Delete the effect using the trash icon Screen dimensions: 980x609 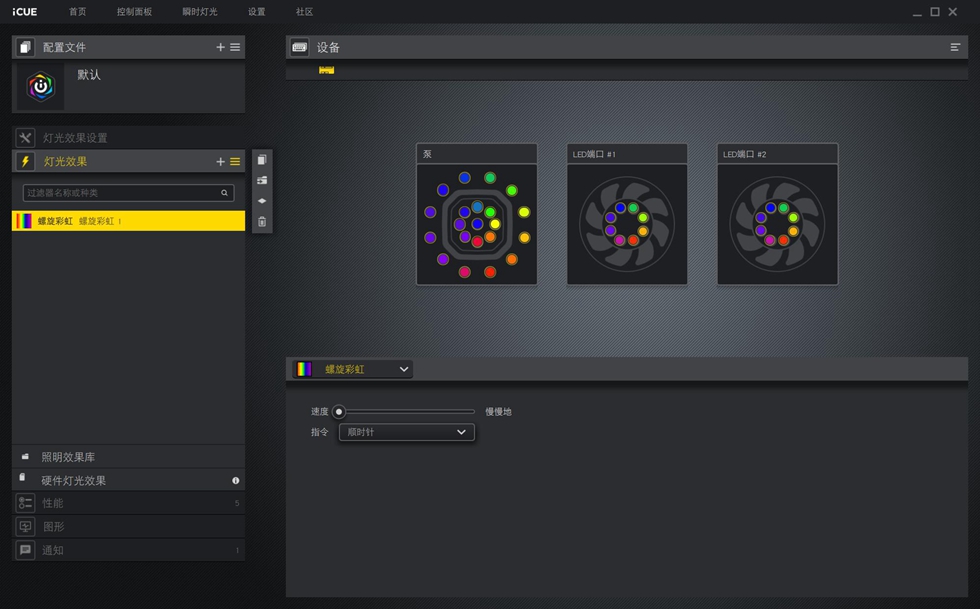tap(262, 222)
